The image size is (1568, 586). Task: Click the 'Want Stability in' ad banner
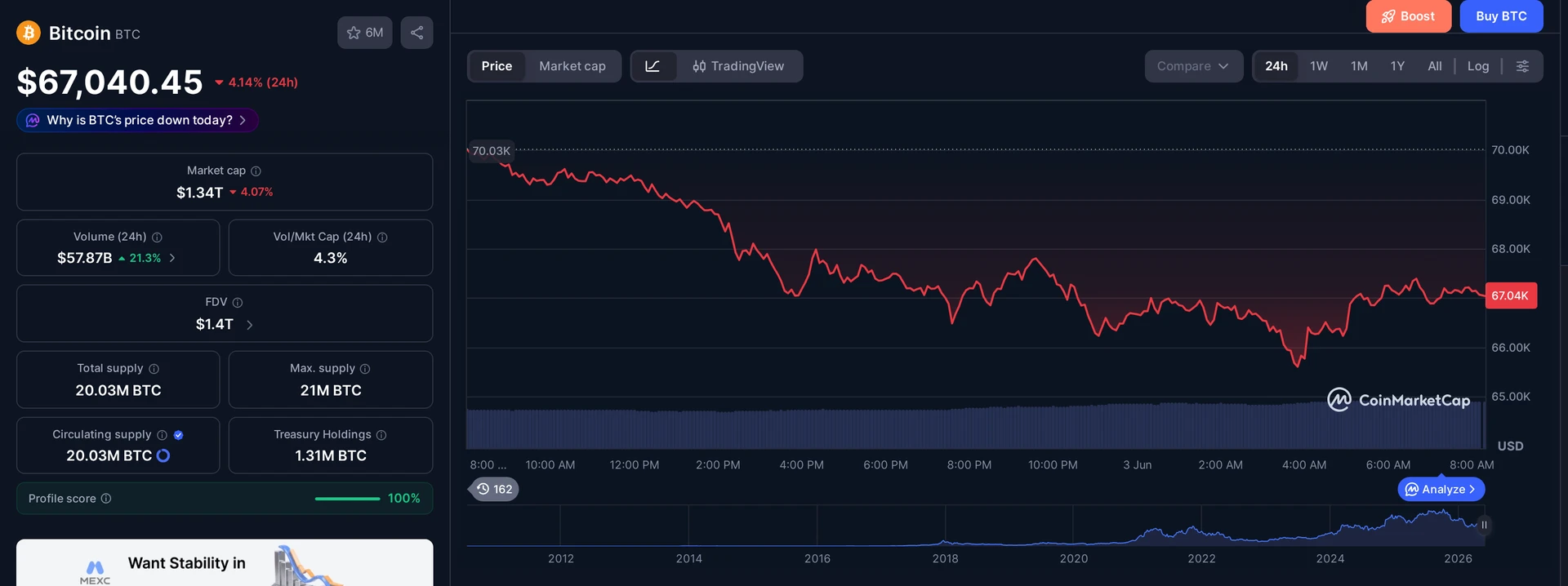coord(225,563)
